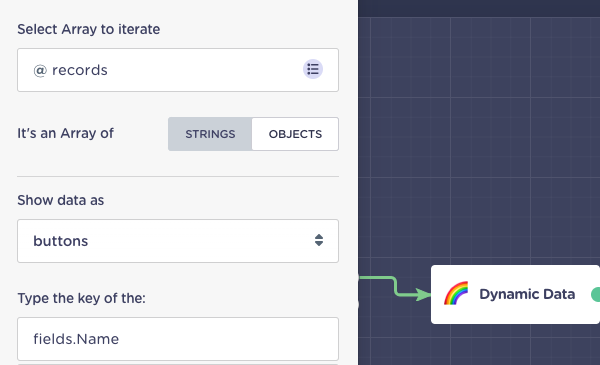
Task: Focus the fields.Name key input
Action: (178, 339)
